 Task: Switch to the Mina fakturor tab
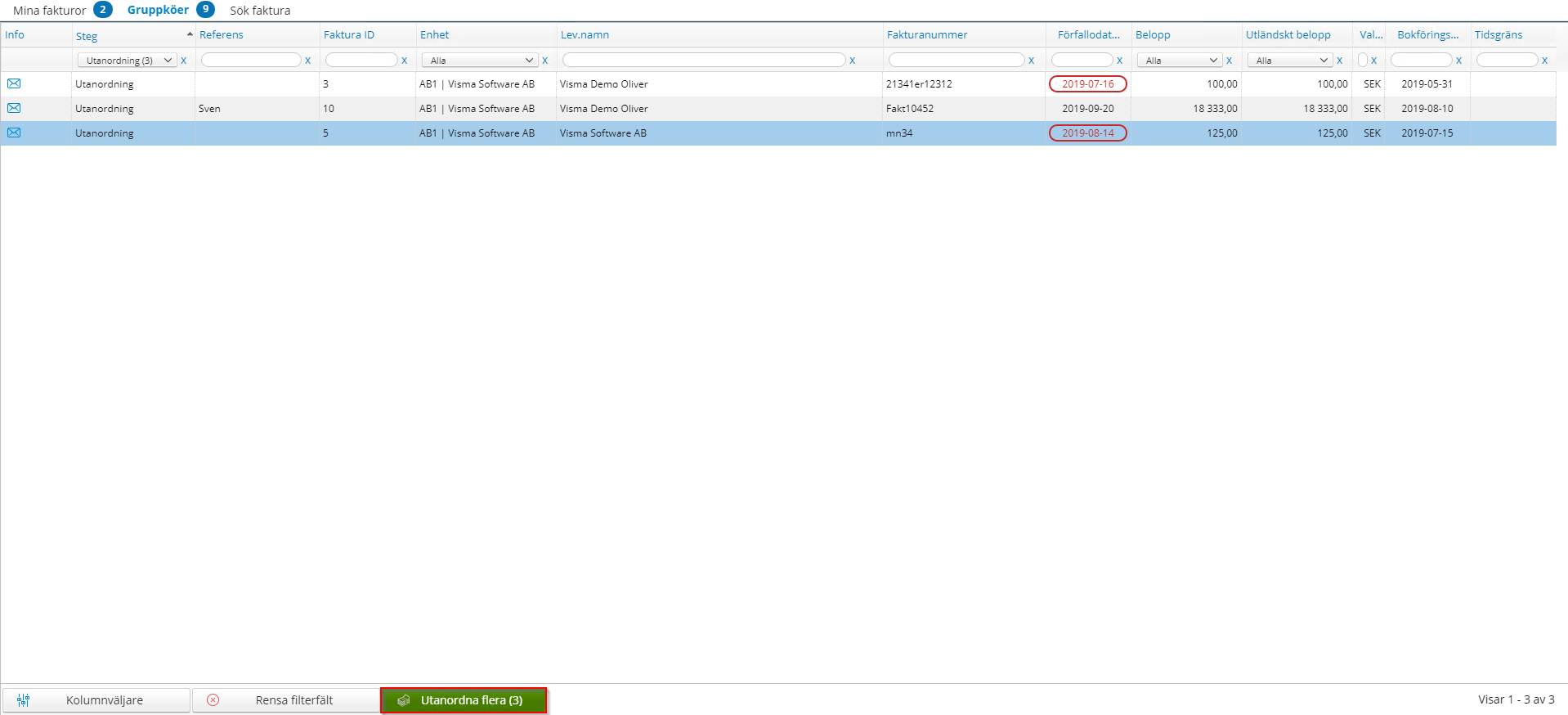pos(49,11)
